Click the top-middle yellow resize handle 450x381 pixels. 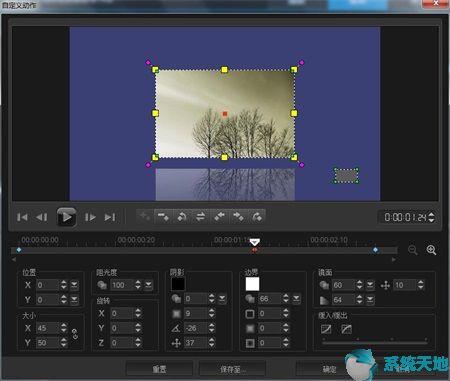tap(224, 70)
